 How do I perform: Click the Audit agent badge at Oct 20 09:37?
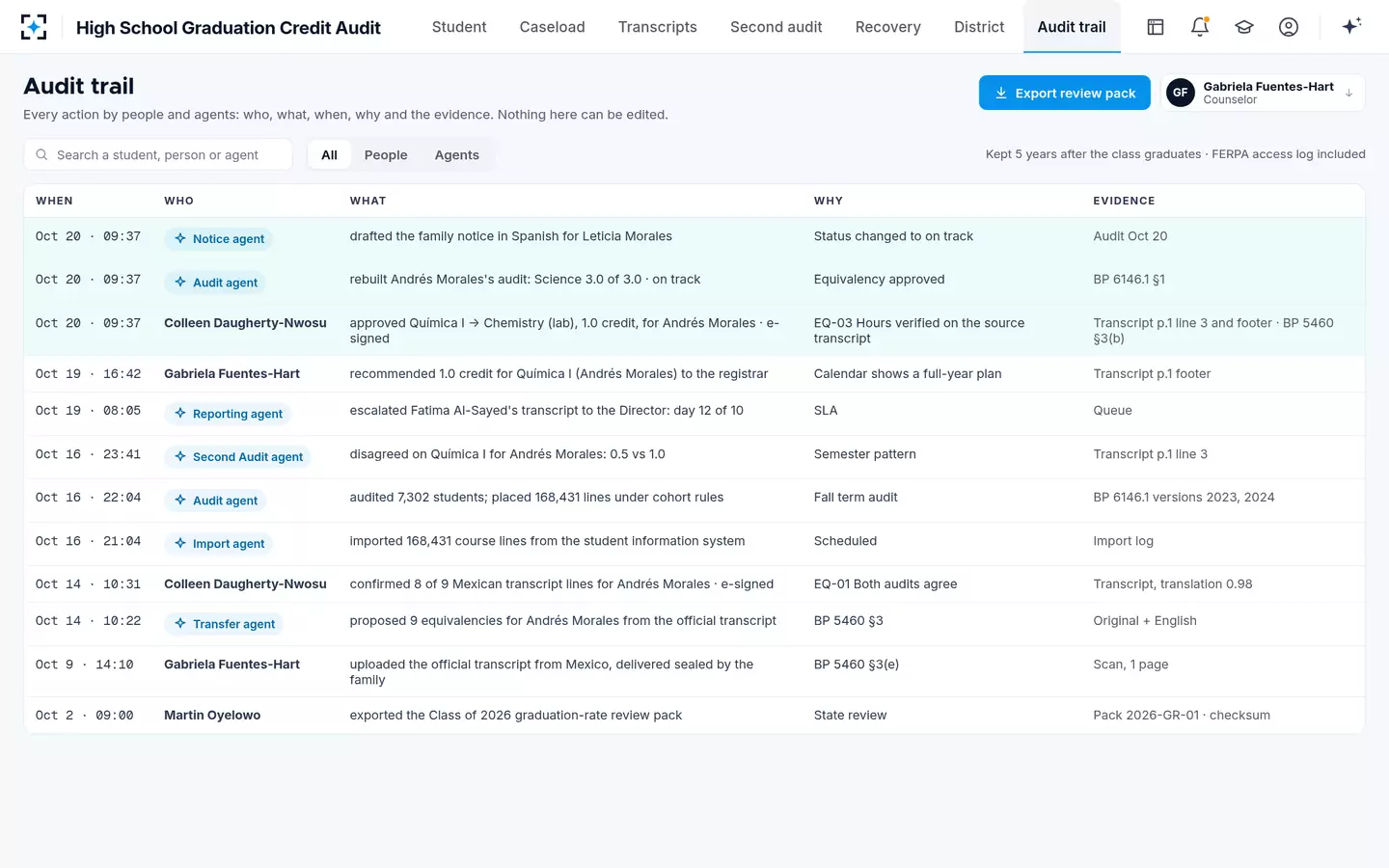click(215, 283)
